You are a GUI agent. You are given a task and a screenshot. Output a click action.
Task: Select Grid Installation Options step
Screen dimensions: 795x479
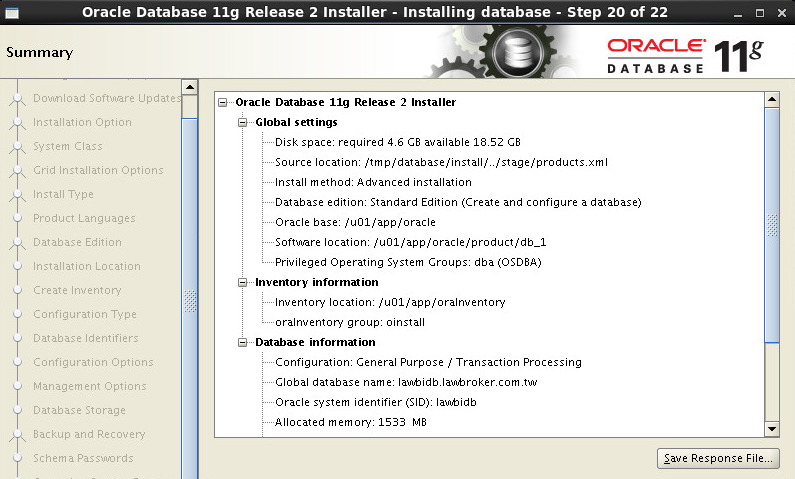(x=98, y=170)
